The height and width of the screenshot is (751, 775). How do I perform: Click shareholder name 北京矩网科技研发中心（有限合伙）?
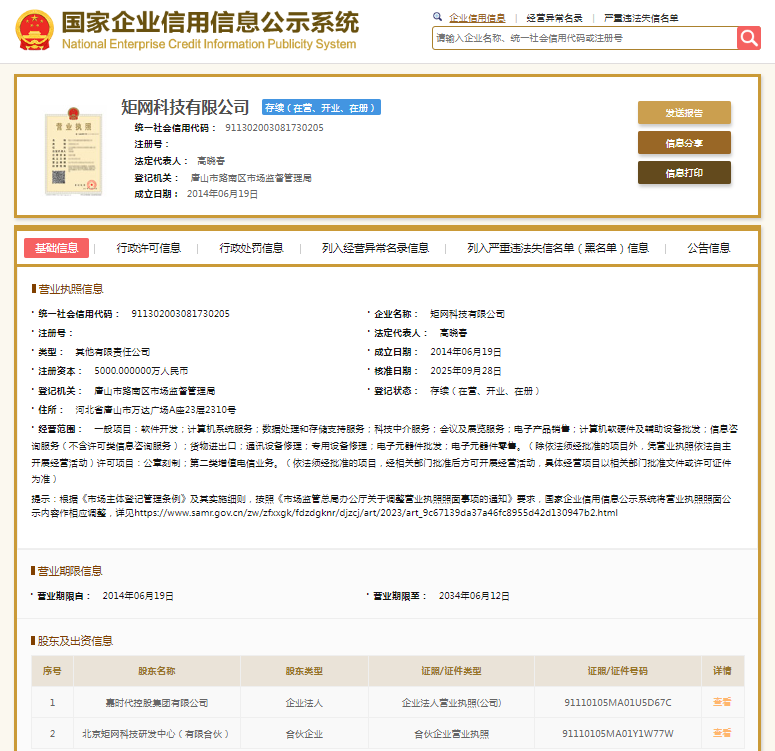pyautogui.click(x=156, y=734)
